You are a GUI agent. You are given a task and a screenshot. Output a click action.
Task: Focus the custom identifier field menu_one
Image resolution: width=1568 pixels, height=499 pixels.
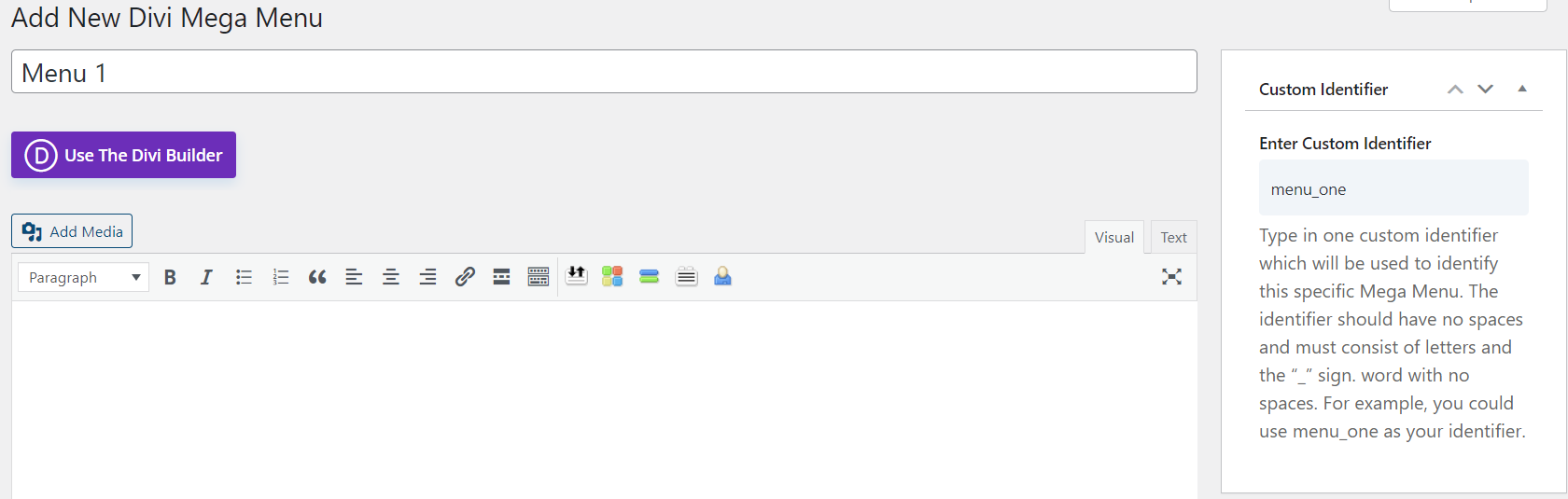point(1393,188)
